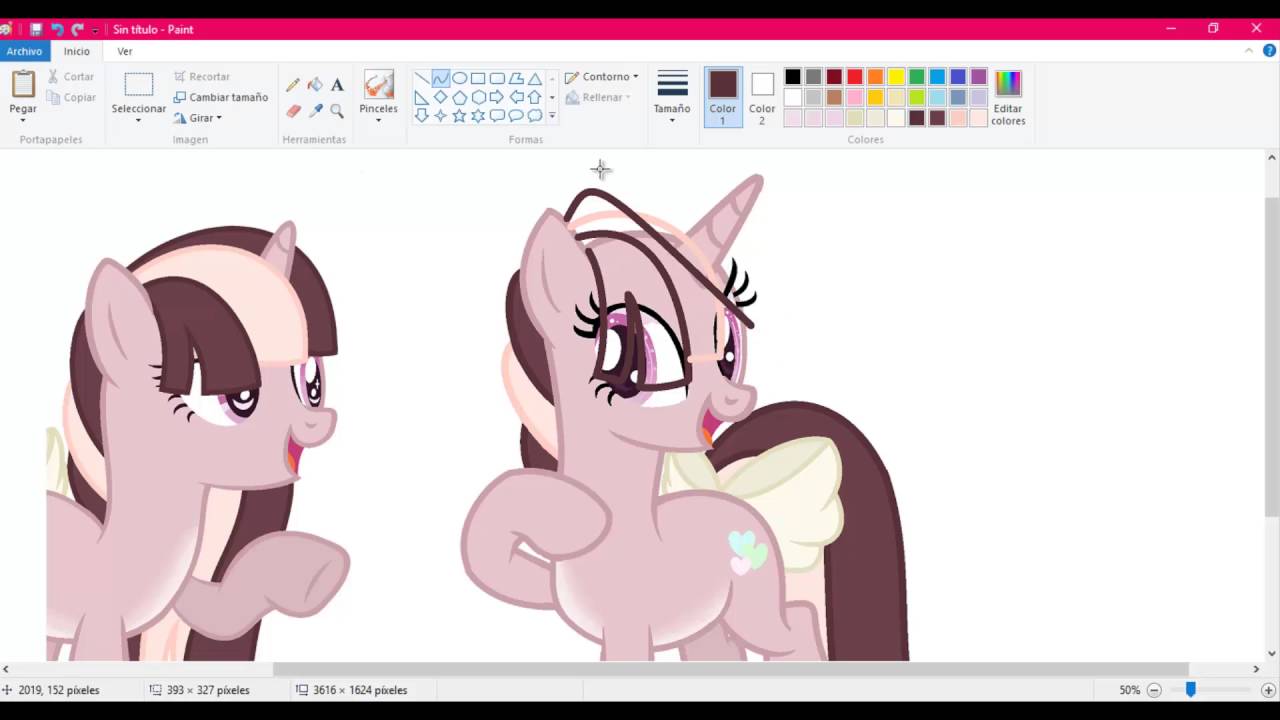Activate Color 2 selector

tap(762, 97)
